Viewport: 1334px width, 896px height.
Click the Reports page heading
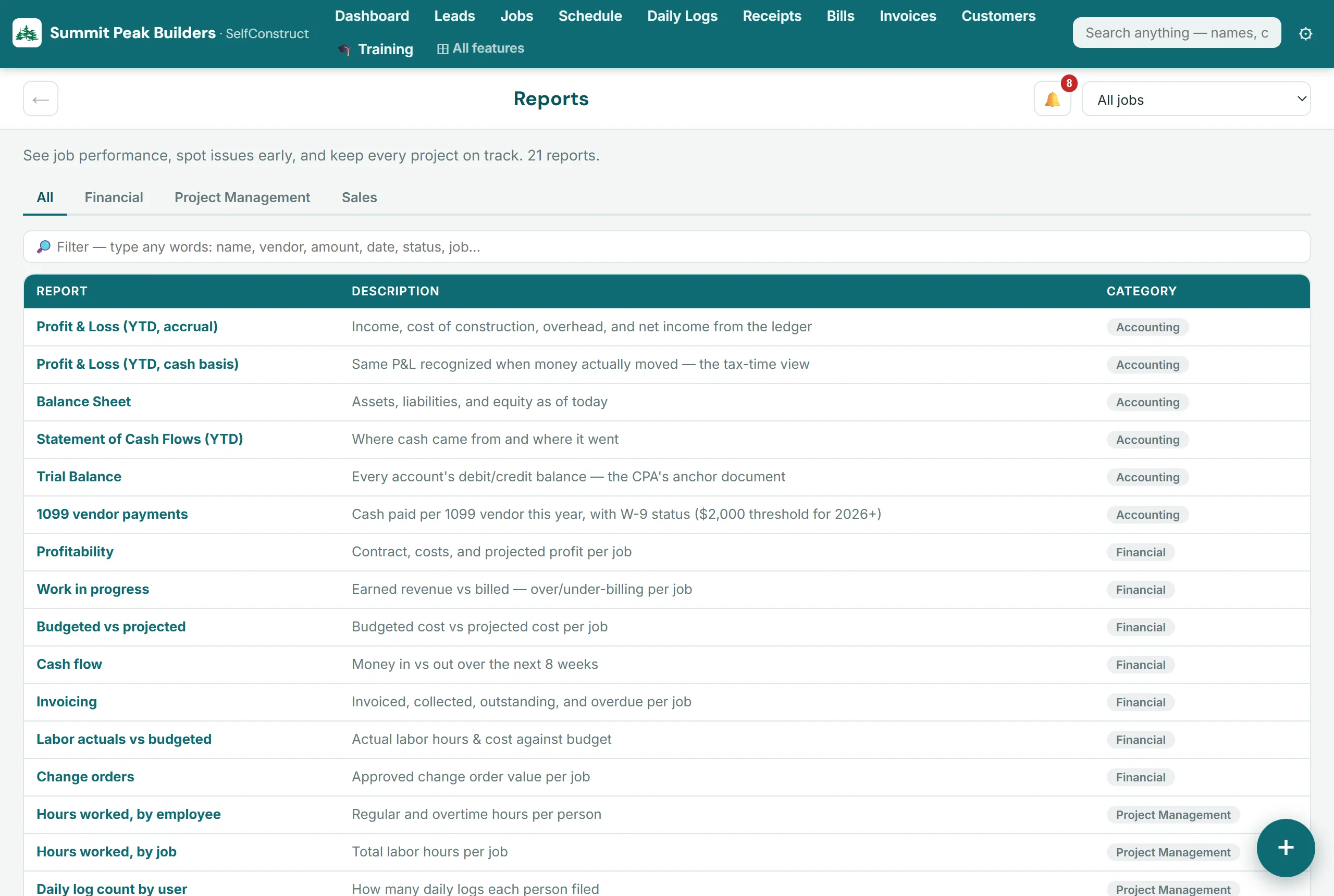[x=550, y=99]
